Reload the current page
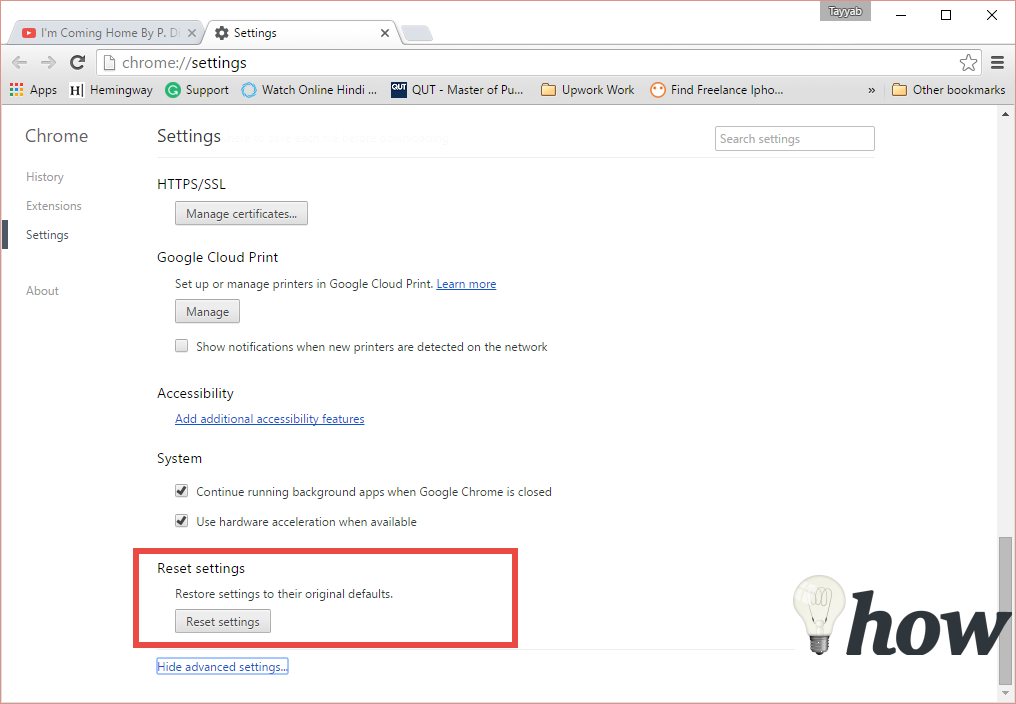 pos(78,62)
